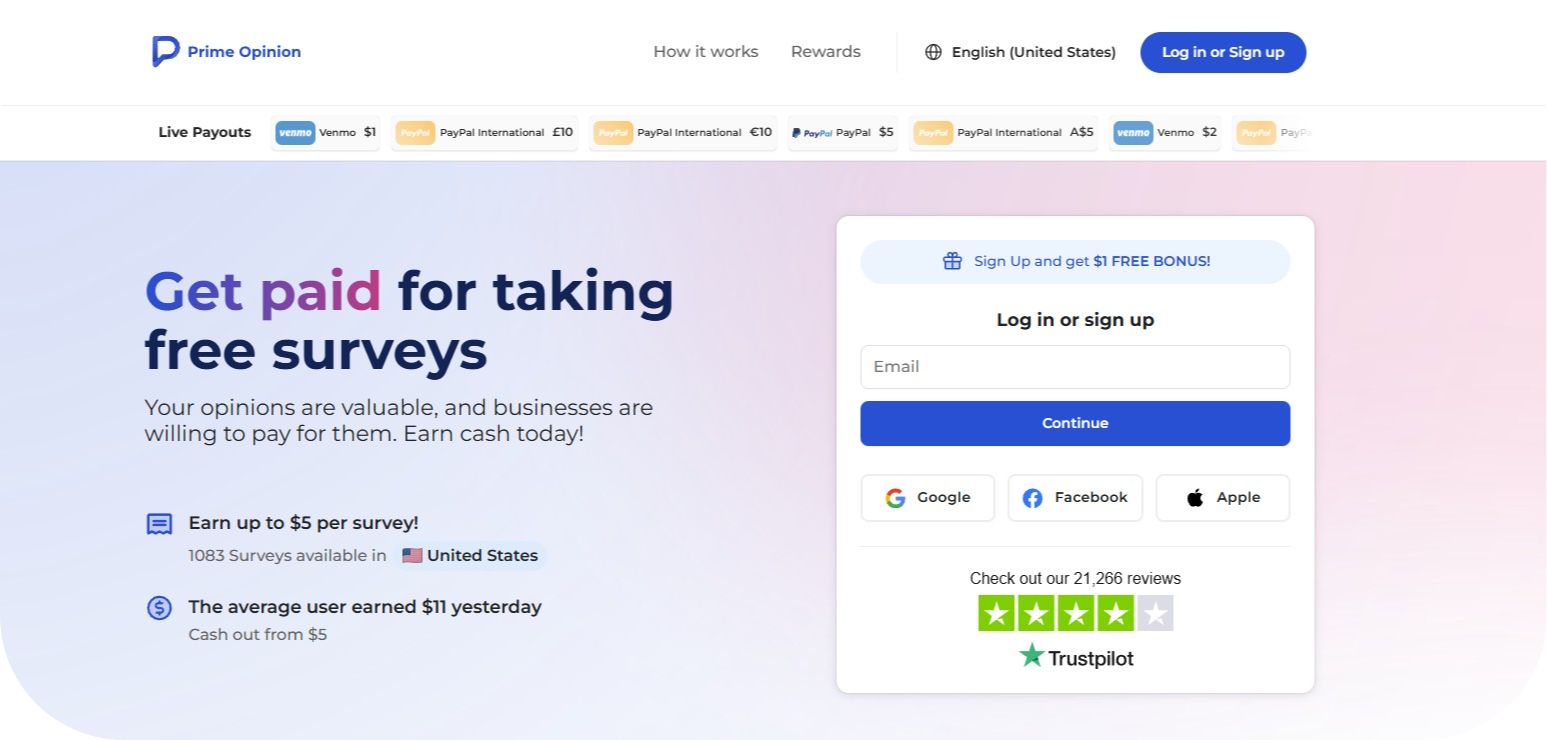Click the Email input field
The image size is (1547, 740).
point(1075,367)
